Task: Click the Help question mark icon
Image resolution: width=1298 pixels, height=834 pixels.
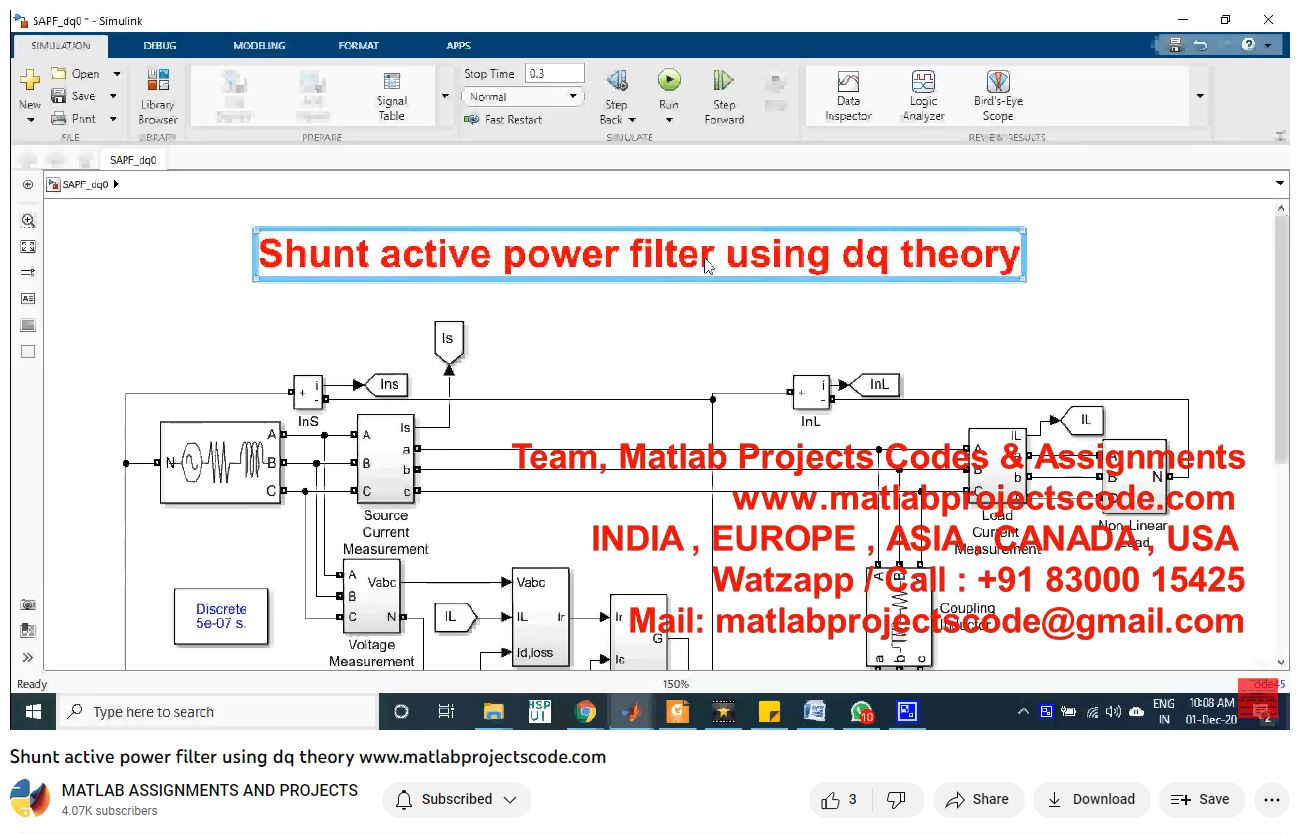Action: pyautogui.click(x=1249, y=45)
